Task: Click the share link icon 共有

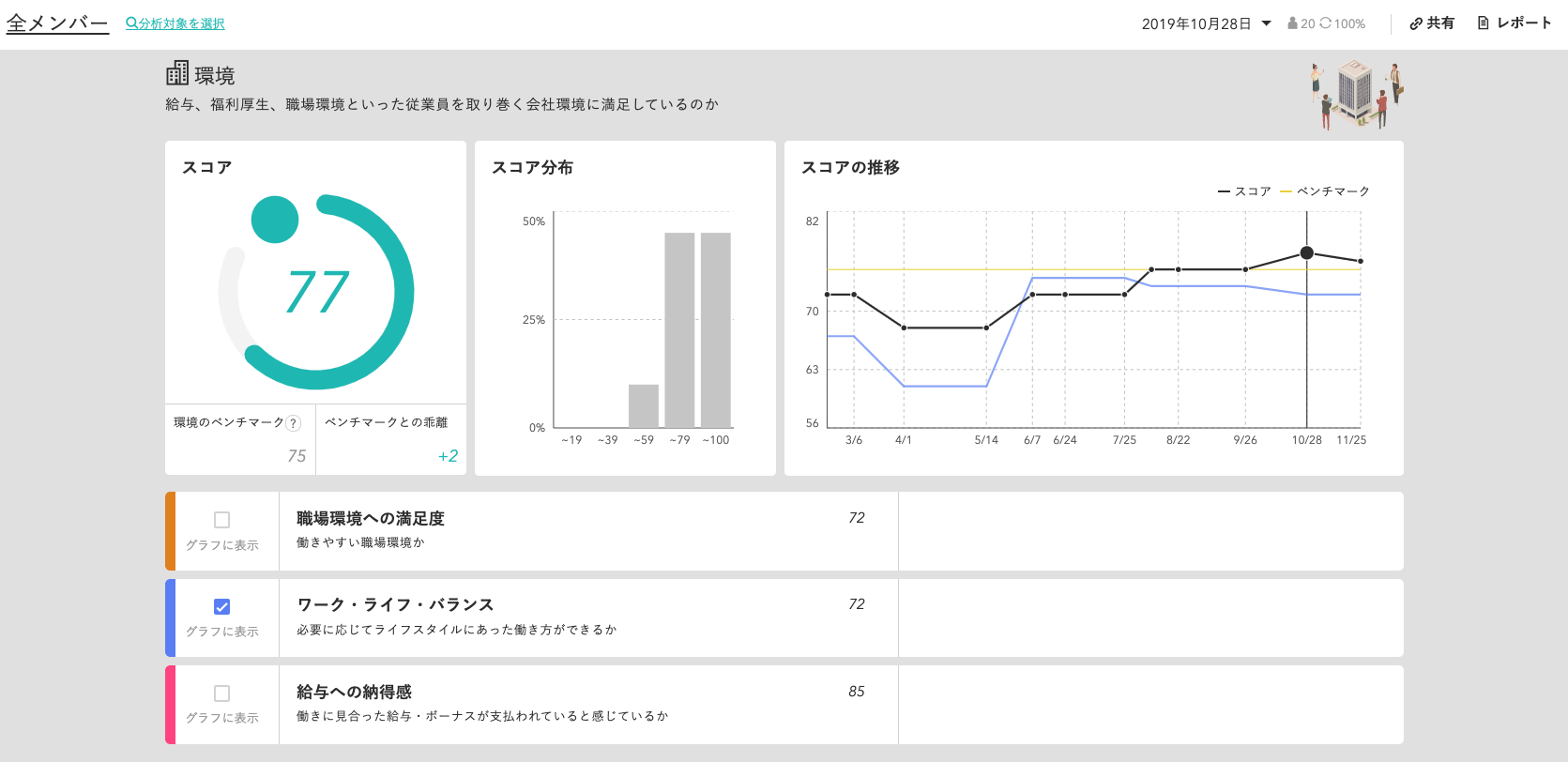Action: (1416, 23)
